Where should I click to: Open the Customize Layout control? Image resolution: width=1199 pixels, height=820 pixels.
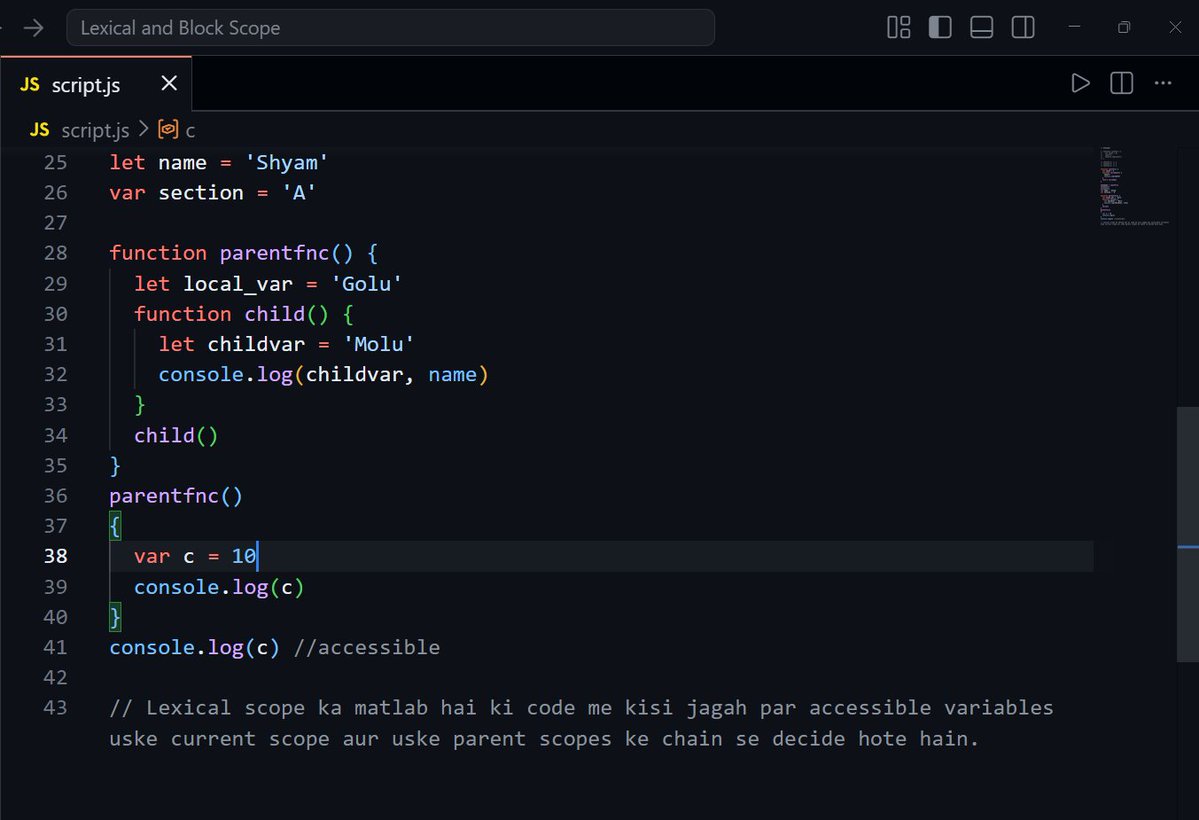tap(897, 27)
